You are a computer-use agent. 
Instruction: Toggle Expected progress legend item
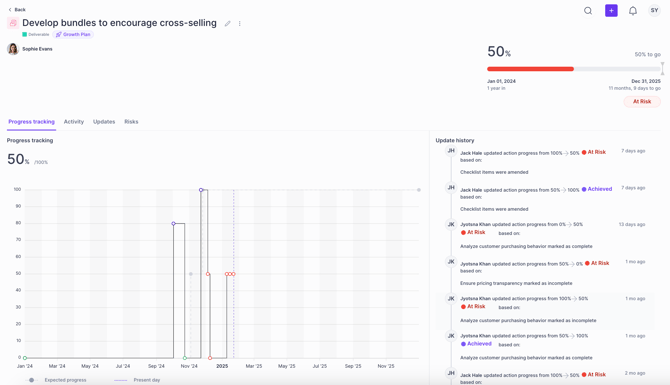(56, 380)
